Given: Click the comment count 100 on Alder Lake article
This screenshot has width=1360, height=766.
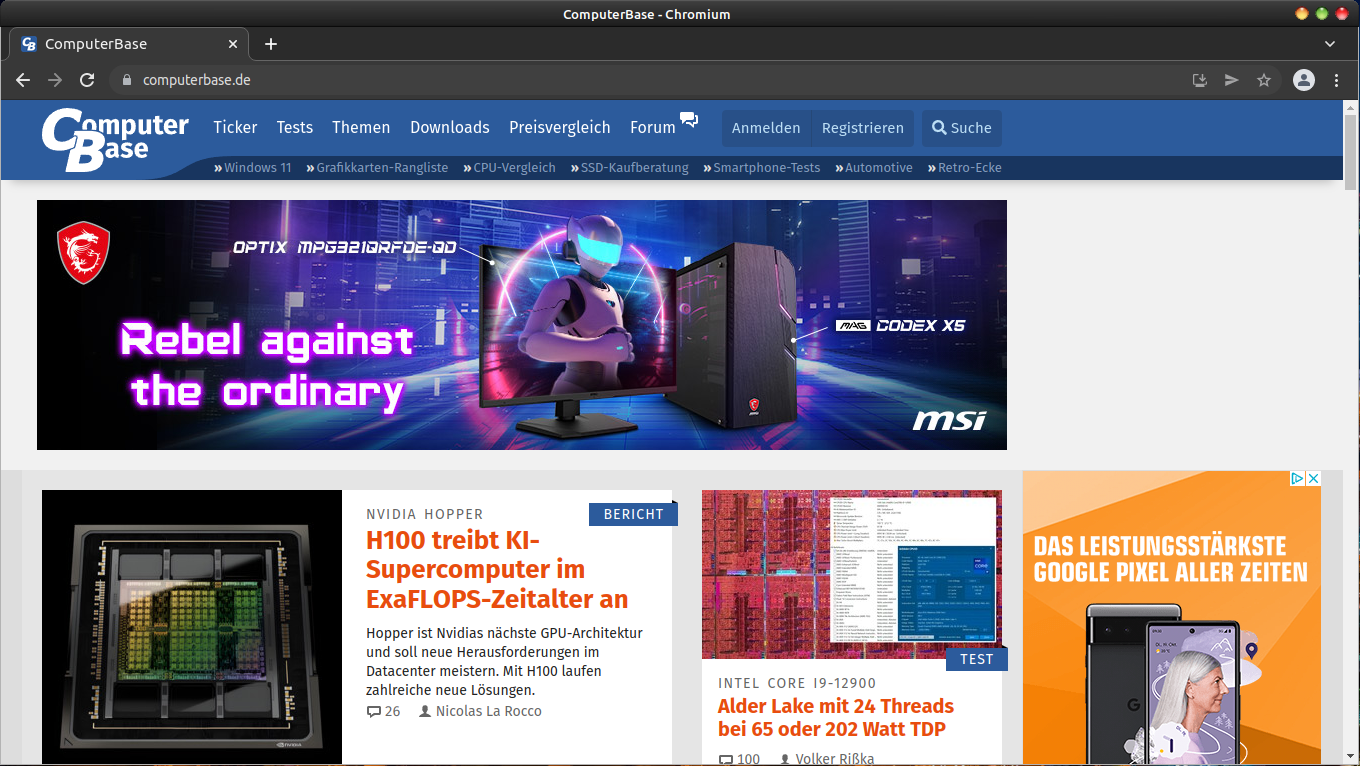Looking at the screenshot, I should (739, 759).
